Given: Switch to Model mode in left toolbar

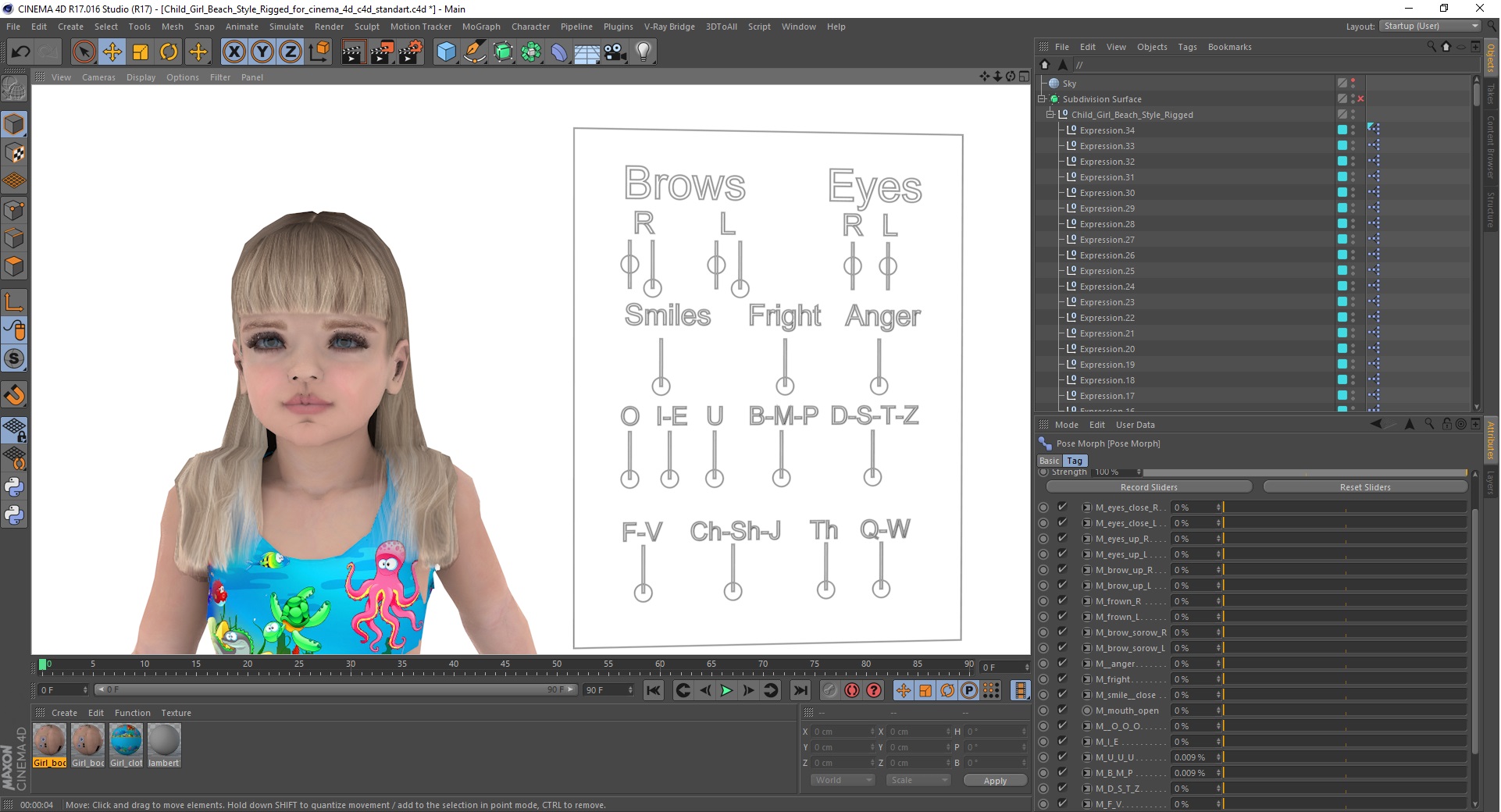Looking at the screenshot, I should pos(14,124).
